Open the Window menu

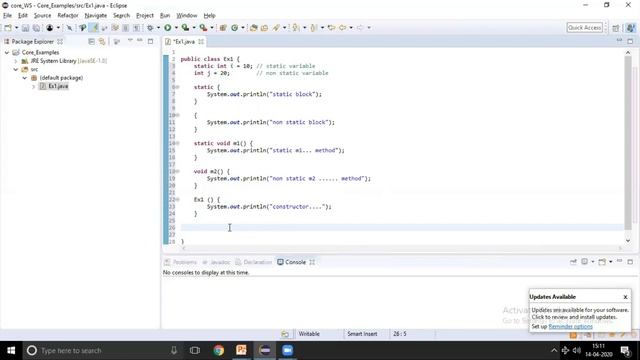point(187,16)
